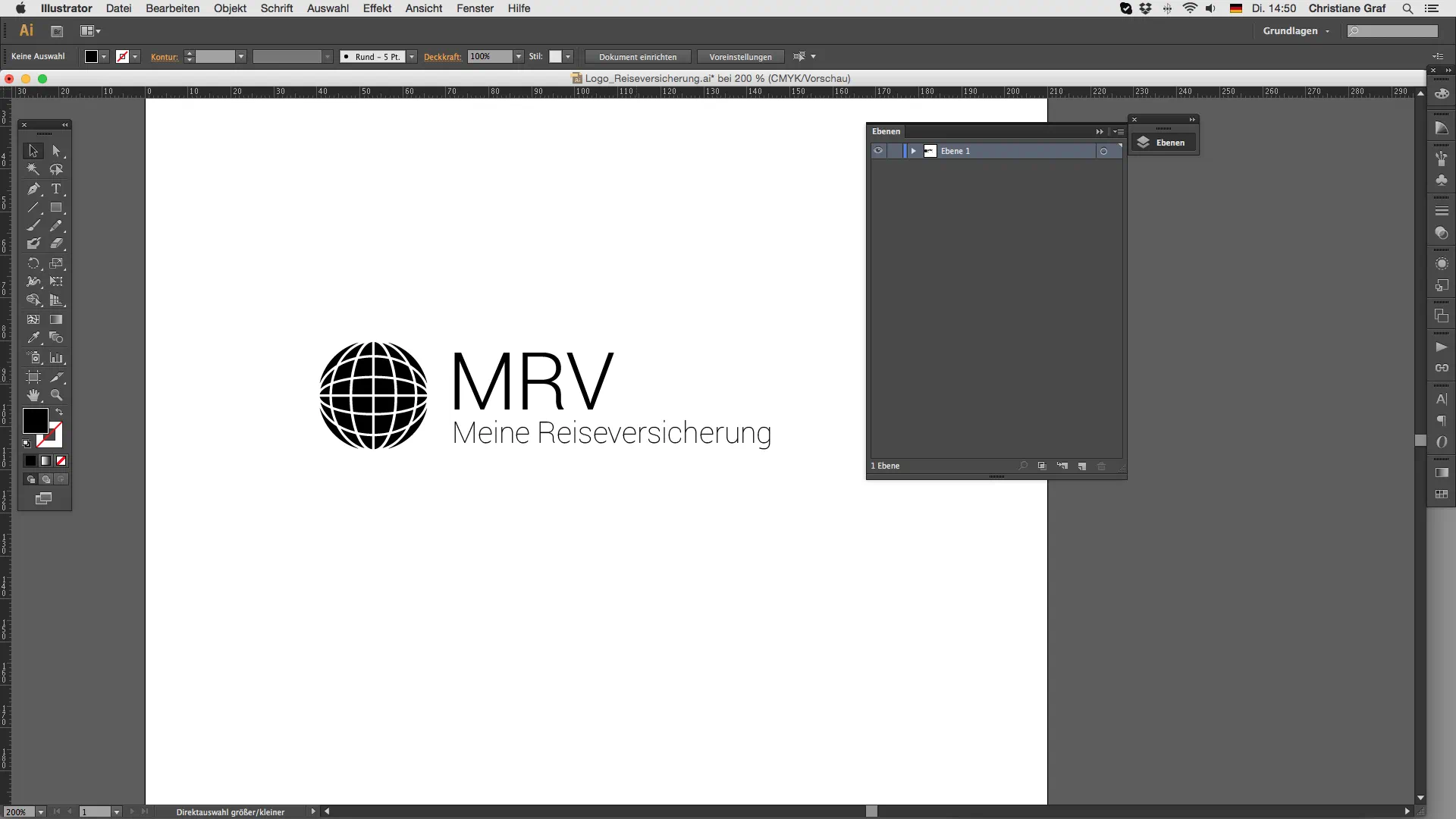Image resolution: width=1456 pixels, height=819 pixels.
Task: Select the Hand tool
Action: click(x=33, y=395)
